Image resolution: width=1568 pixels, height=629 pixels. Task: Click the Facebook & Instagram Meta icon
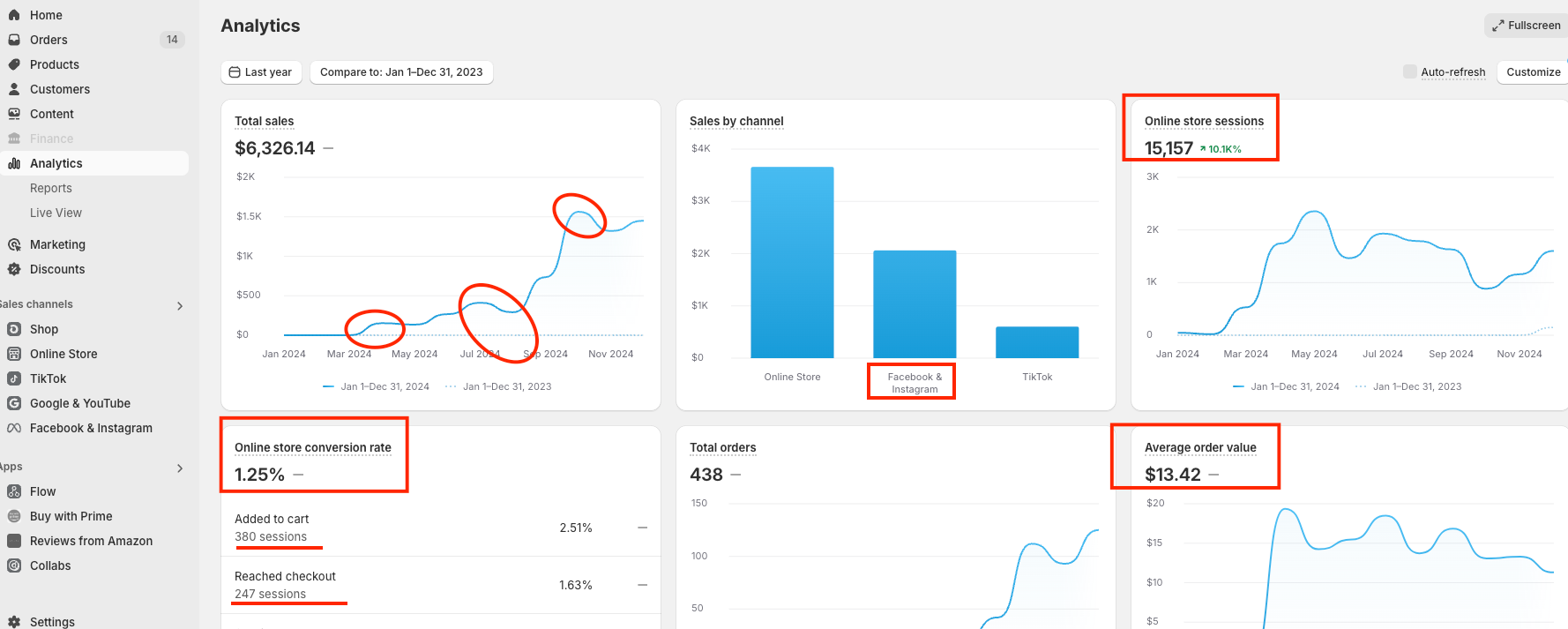coord(14,428)
